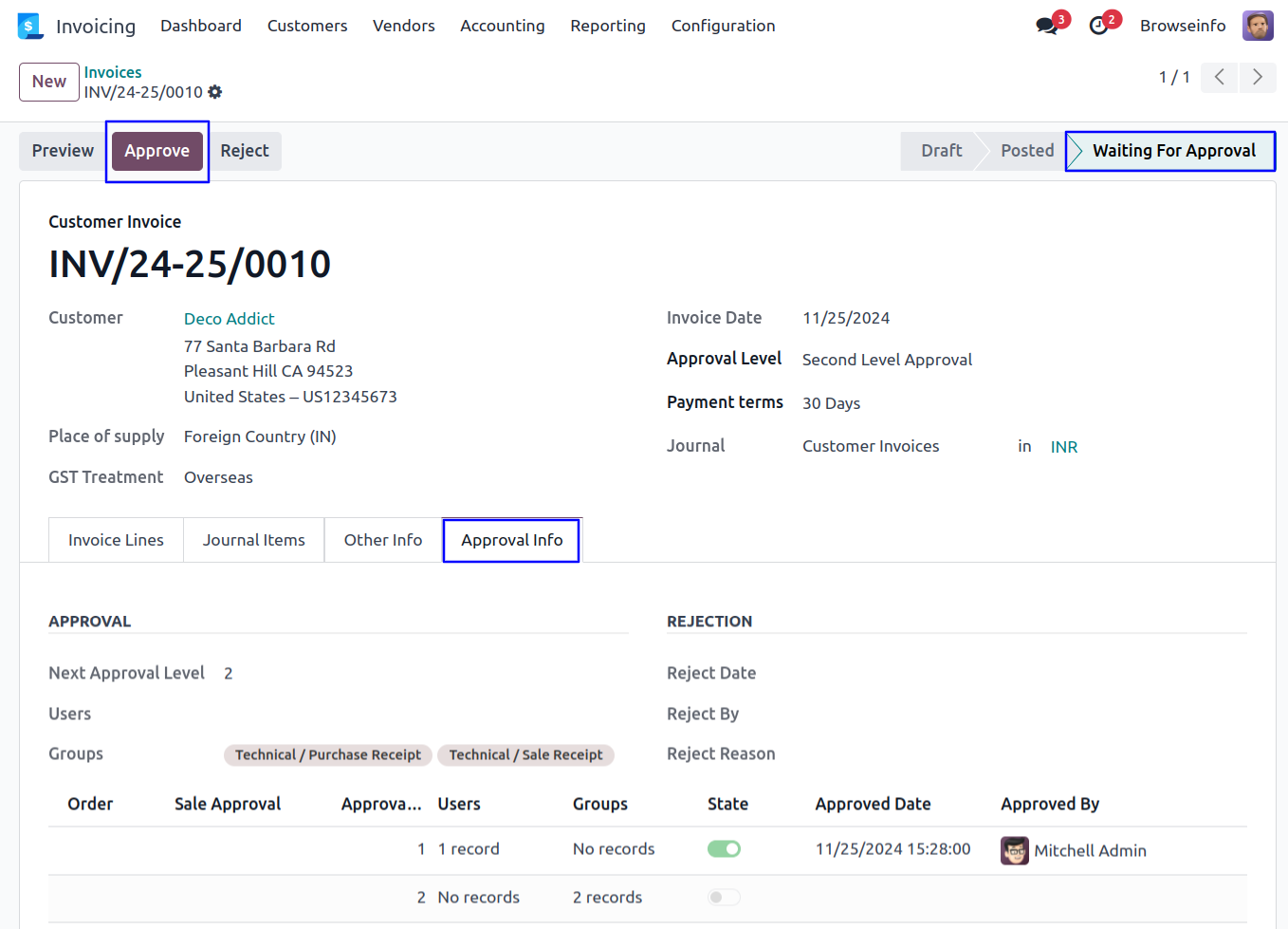The width and height of the screenshot is (1288, 929).
Task: Click the Foreign Country (IN) value
Action: (260, 437)
